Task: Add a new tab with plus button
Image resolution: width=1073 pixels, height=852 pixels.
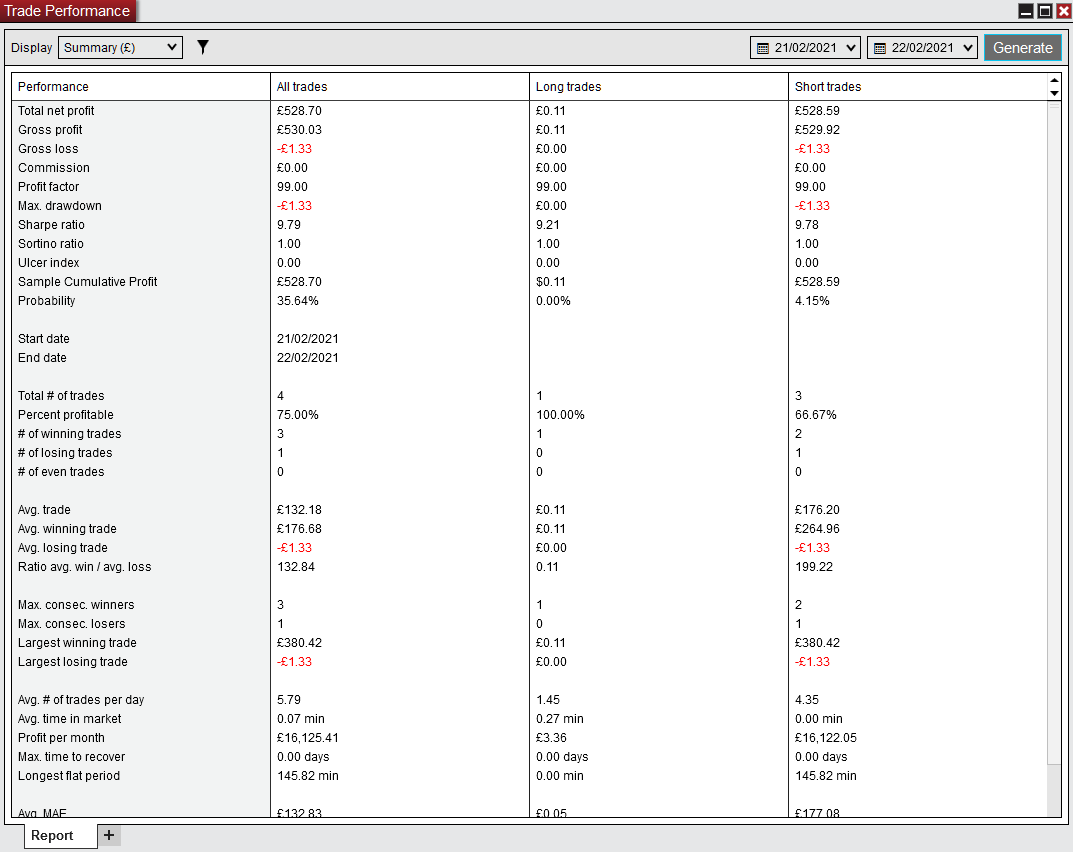Action: [109, 835]
